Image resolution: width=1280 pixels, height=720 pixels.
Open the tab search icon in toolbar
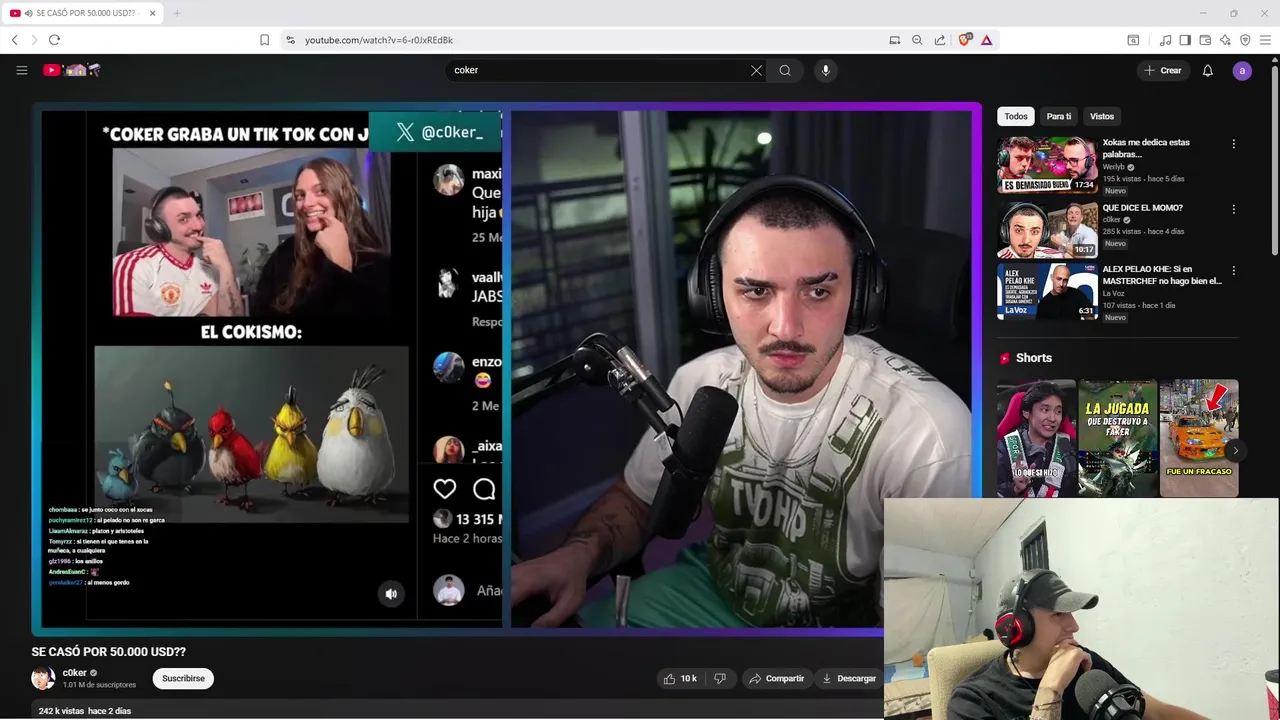pyautogui.click(x=1133, y=40)
